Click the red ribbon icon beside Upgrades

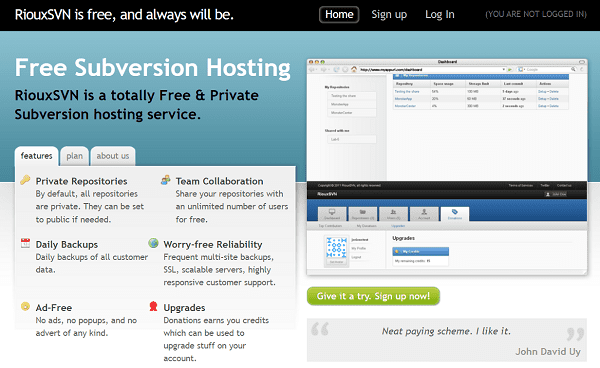[x=153, y=306]
